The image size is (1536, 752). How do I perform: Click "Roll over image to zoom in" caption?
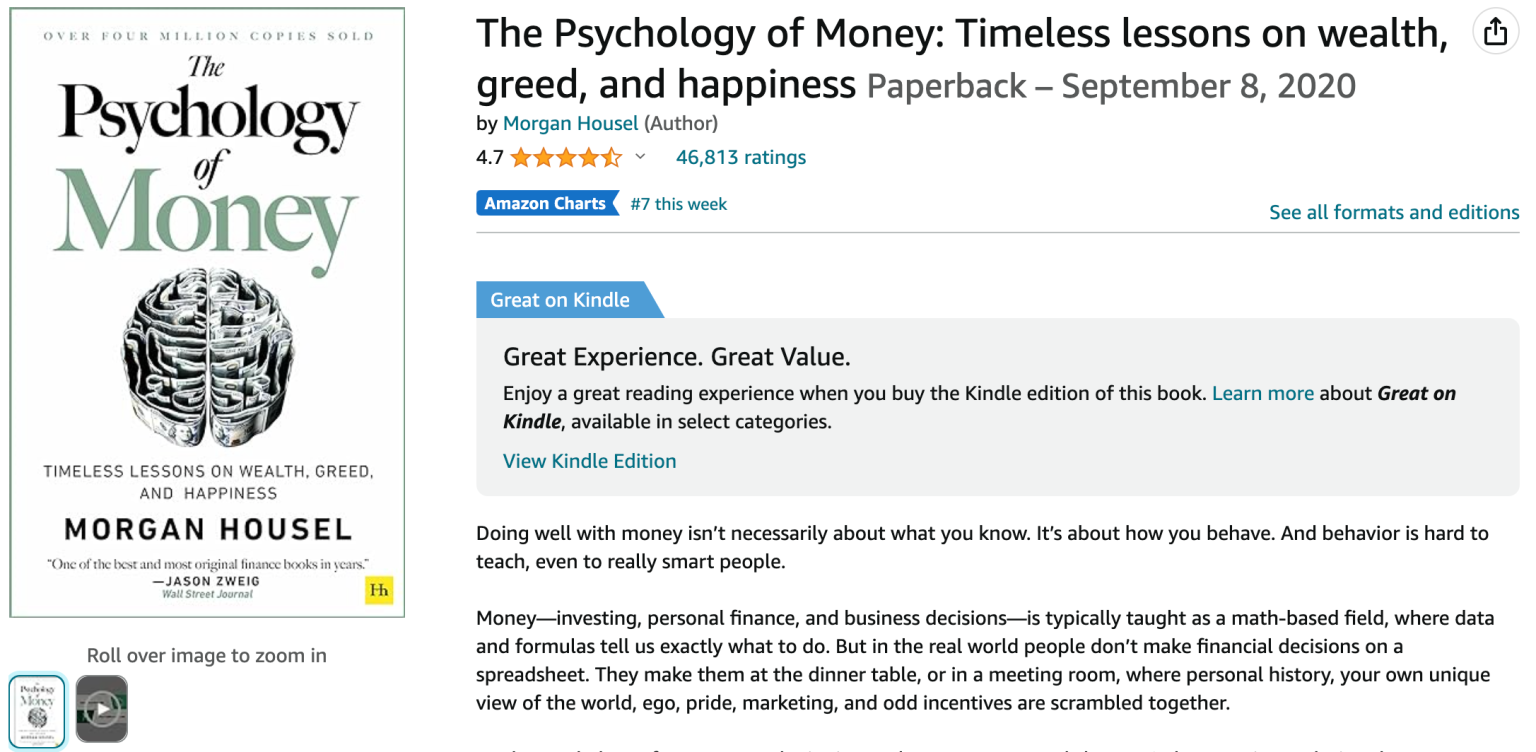pos(207,656)
